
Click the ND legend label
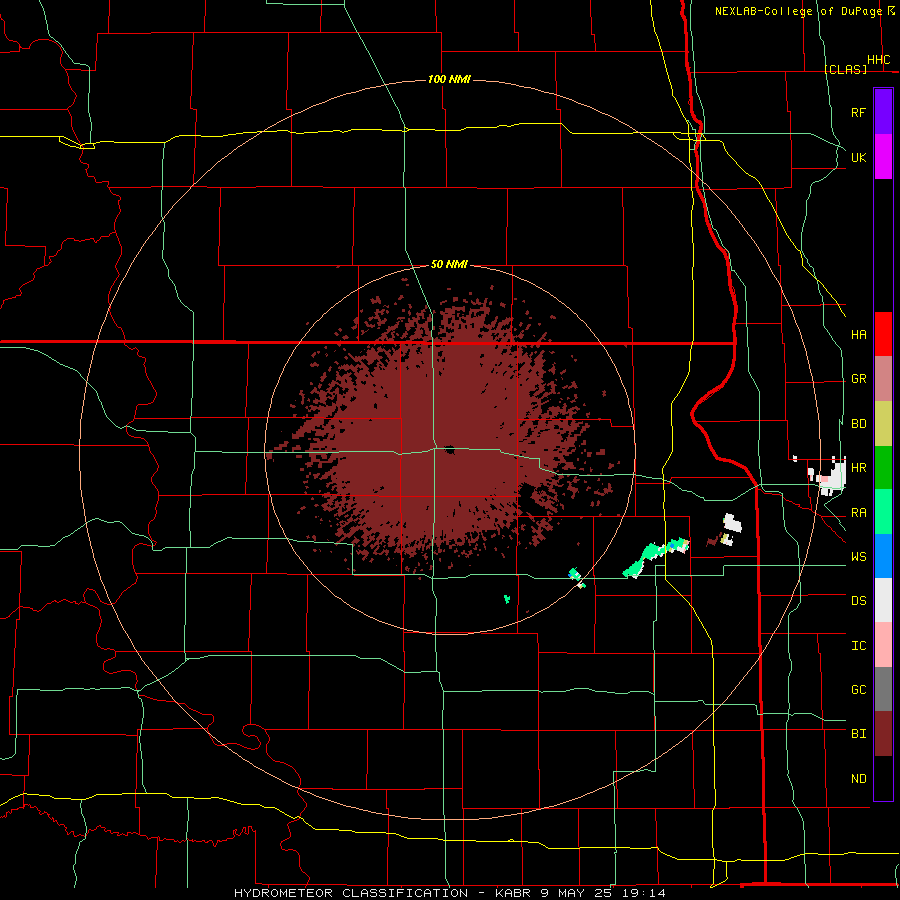[858, 779]
